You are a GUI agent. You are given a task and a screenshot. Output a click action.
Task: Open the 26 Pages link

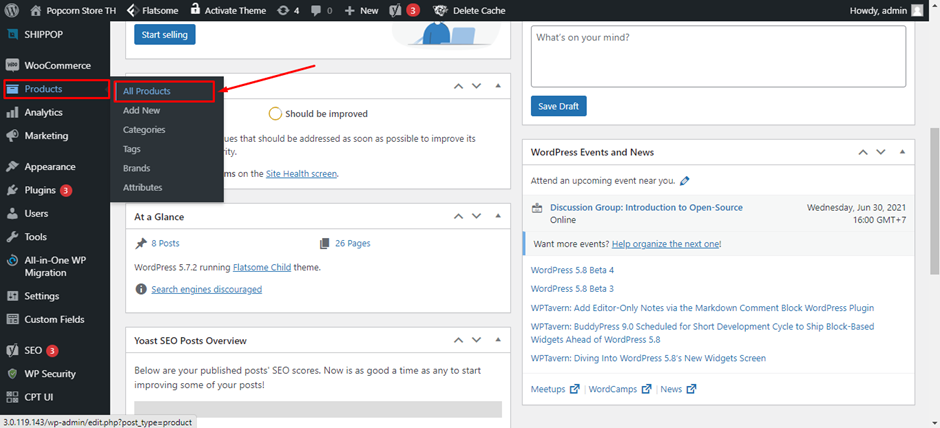(352, 243)
